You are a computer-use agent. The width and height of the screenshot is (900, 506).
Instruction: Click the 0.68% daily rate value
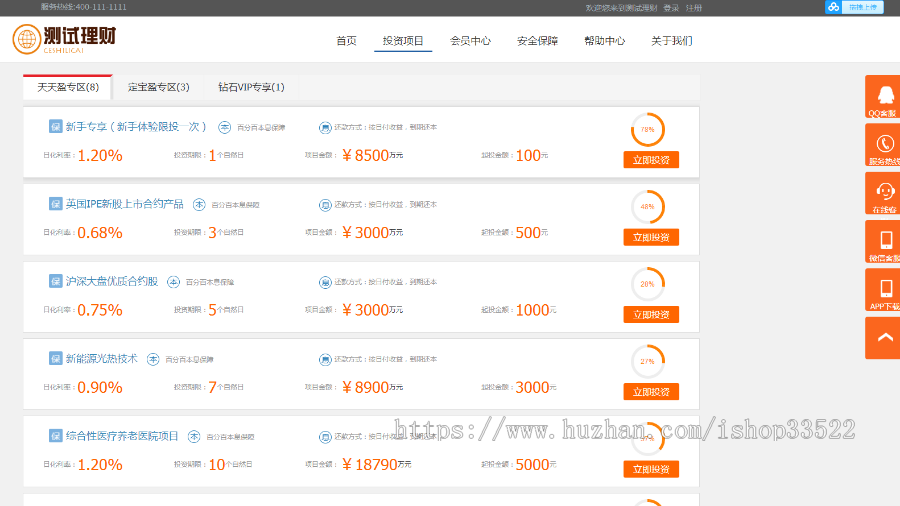tap(100, 233)
